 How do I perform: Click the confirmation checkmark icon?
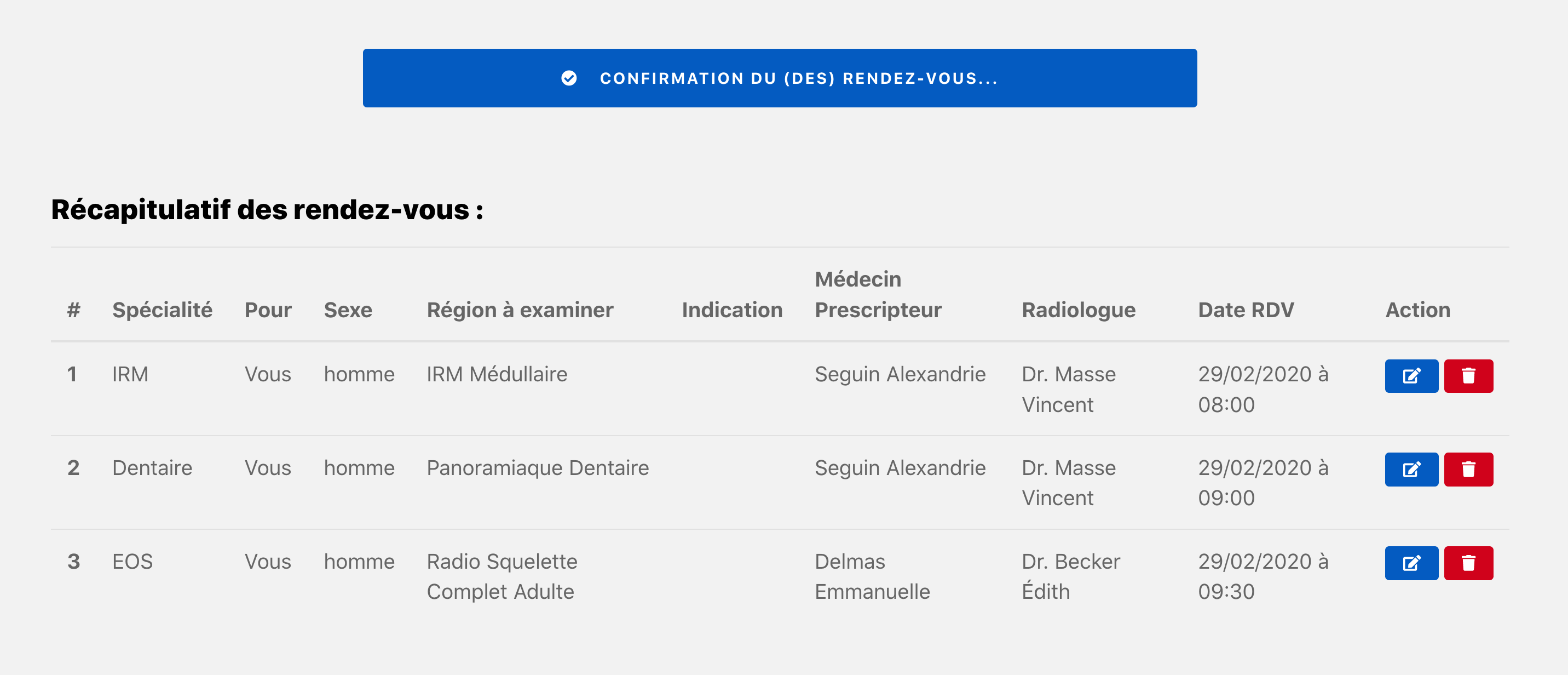tap(568, 78)
